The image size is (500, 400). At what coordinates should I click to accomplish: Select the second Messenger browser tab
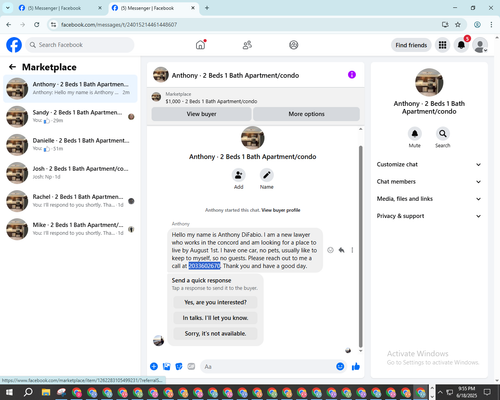point(153,8)
